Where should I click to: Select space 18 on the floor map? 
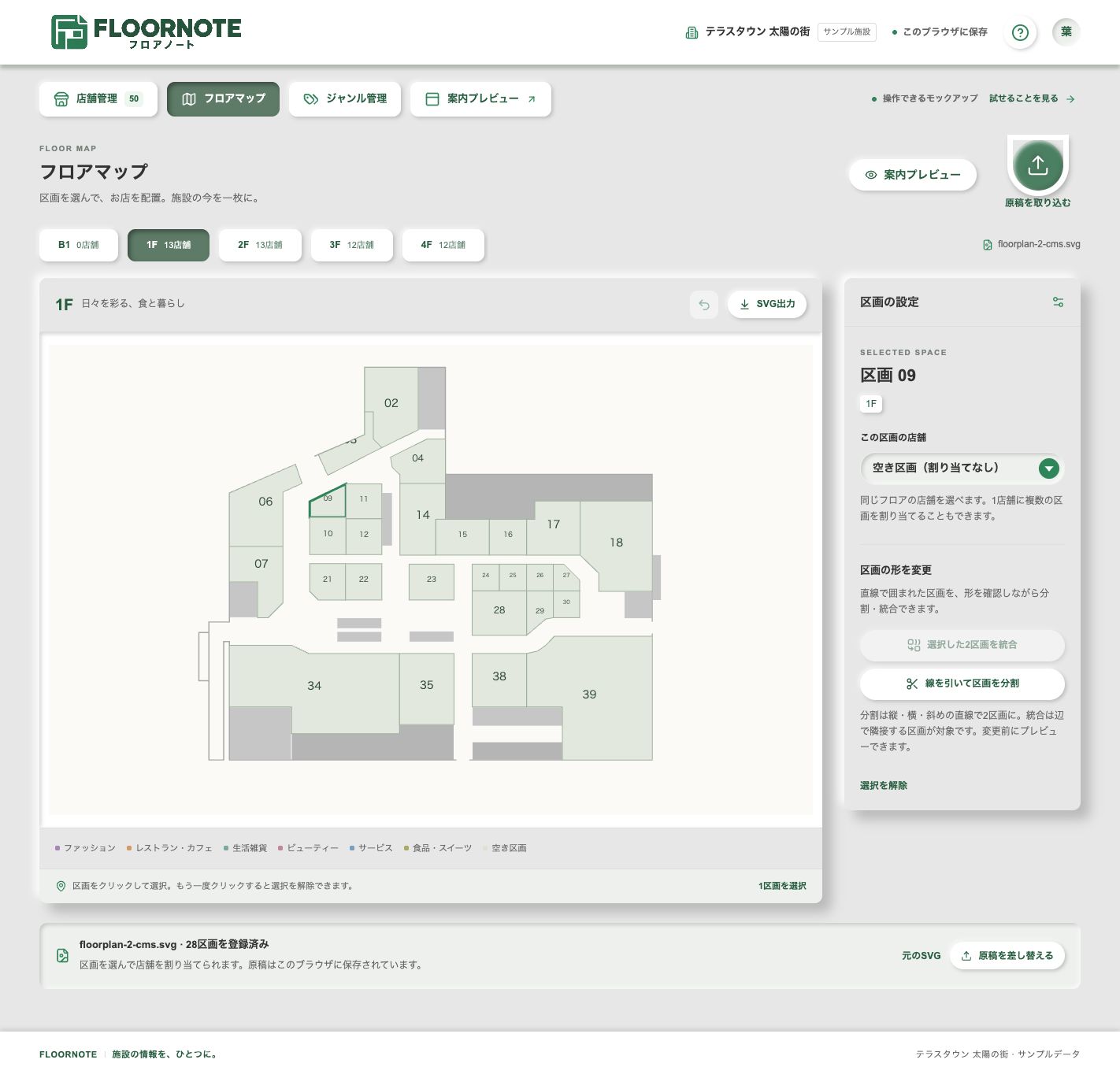[617, 543]
